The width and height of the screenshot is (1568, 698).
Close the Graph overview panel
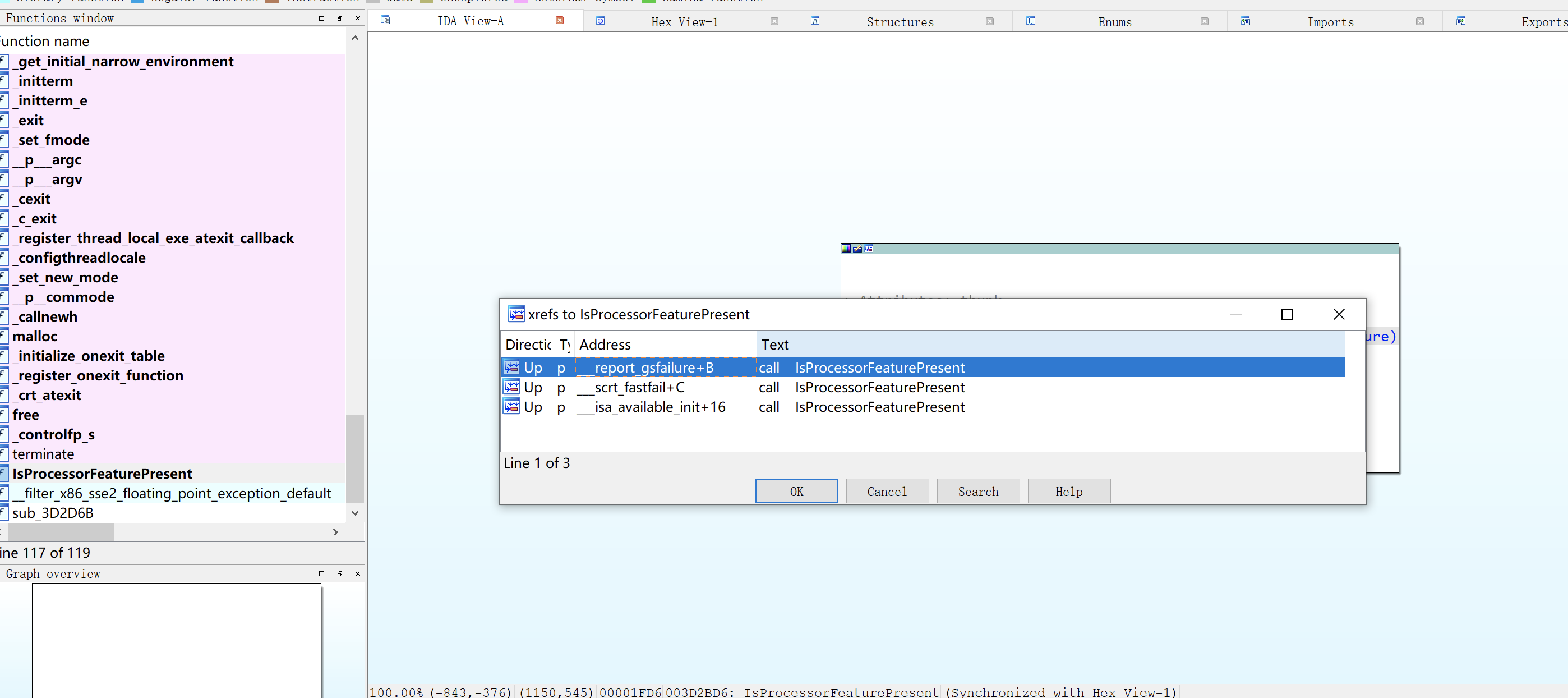[x=357, y=574]
